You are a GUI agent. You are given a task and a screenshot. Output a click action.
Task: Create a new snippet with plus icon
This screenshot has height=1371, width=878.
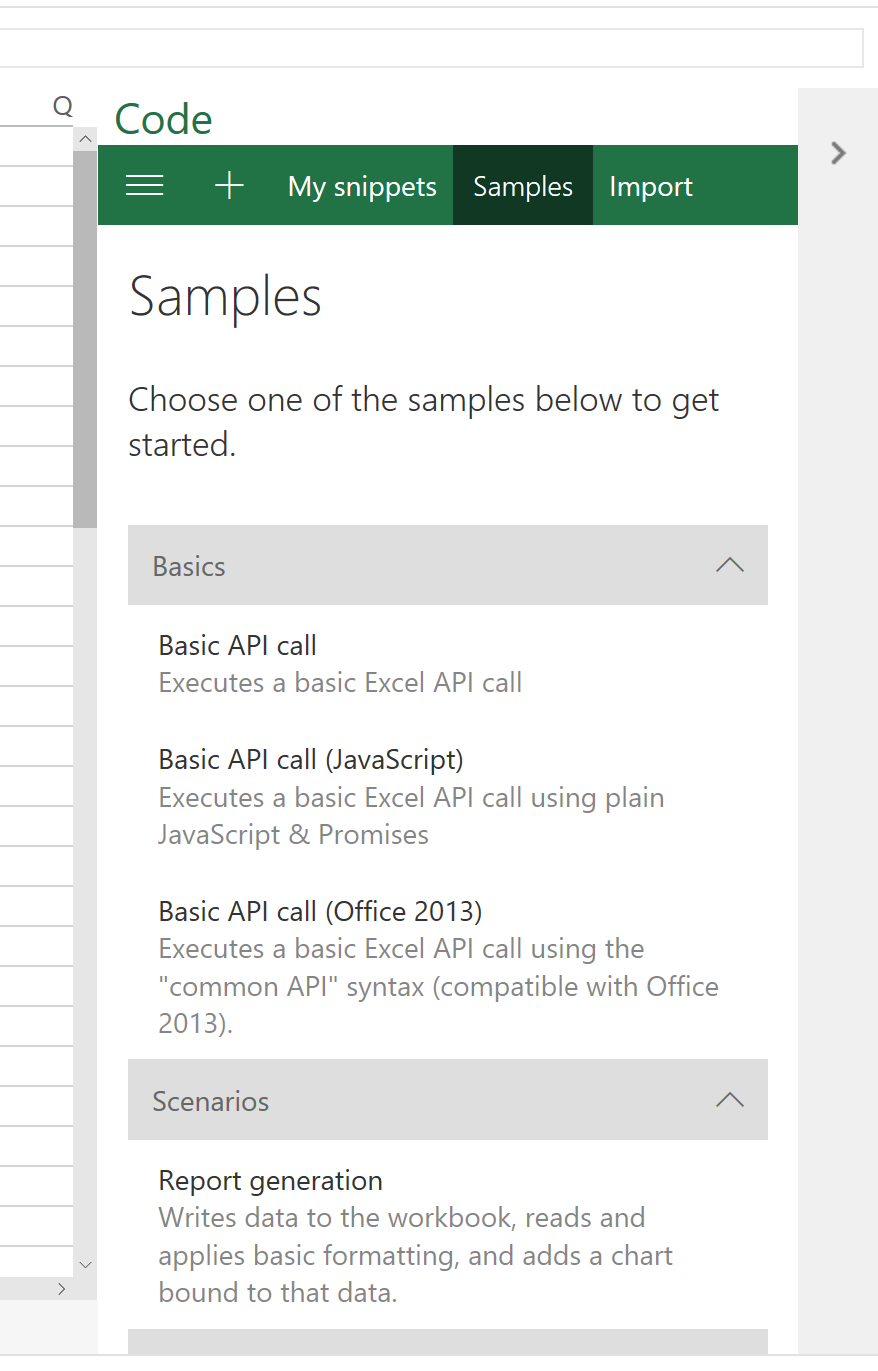tap(229, 186)
